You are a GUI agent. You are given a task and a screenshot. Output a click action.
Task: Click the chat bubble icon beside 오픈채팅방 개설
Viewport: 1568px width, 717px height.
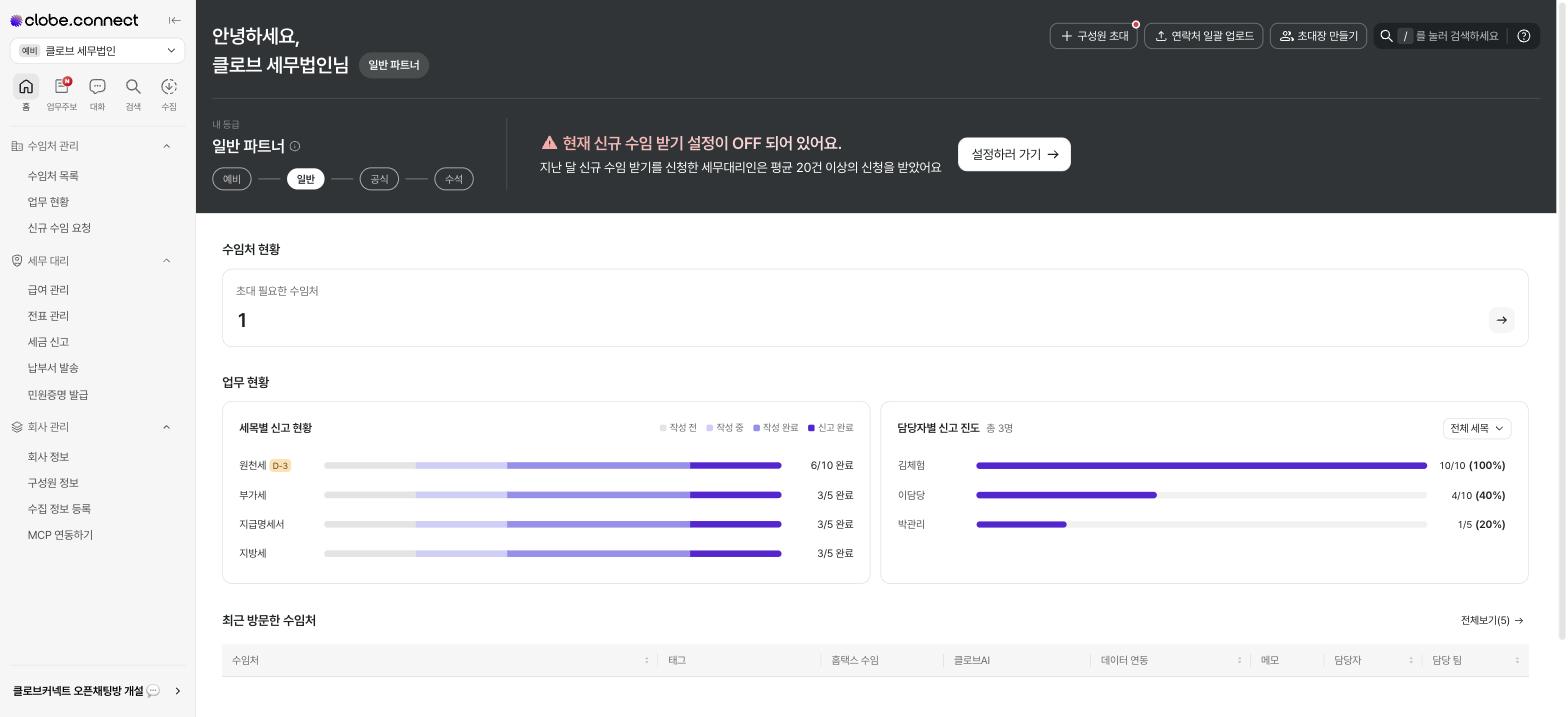coord(153,691)
